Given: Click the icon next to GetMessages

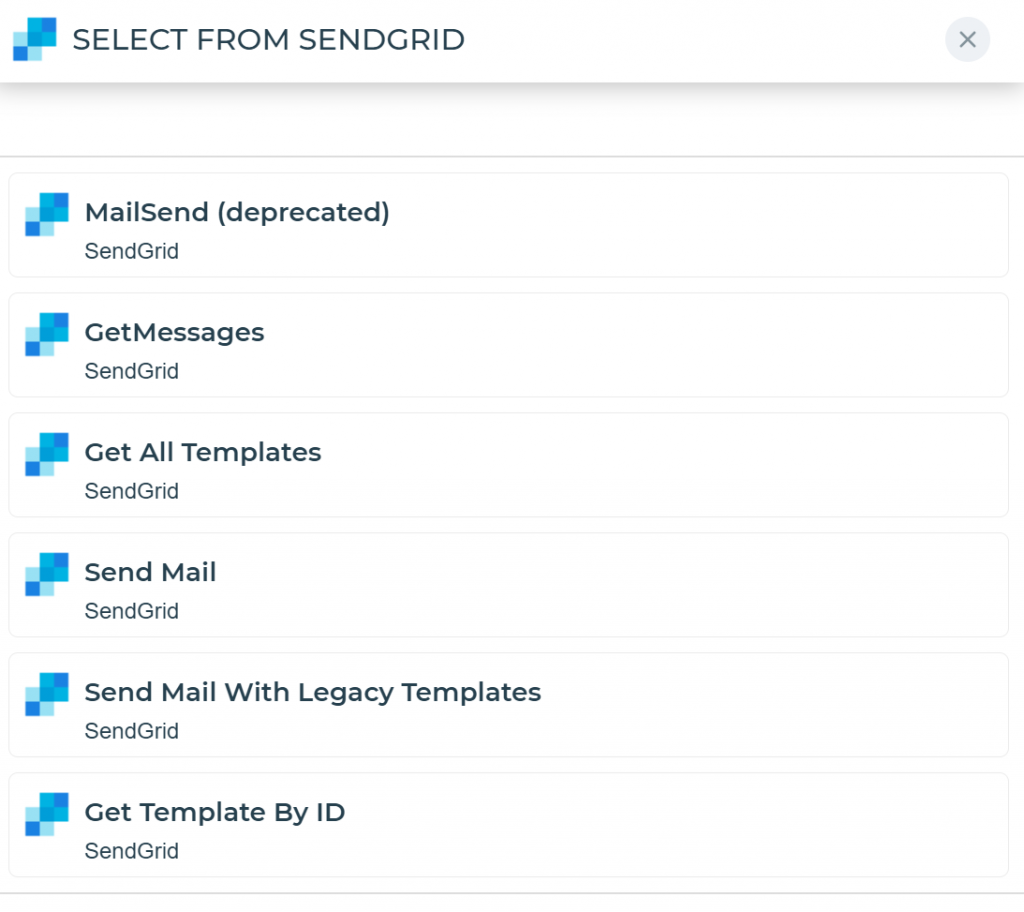Looking at the screenshot, I should (x=47, y=334).
